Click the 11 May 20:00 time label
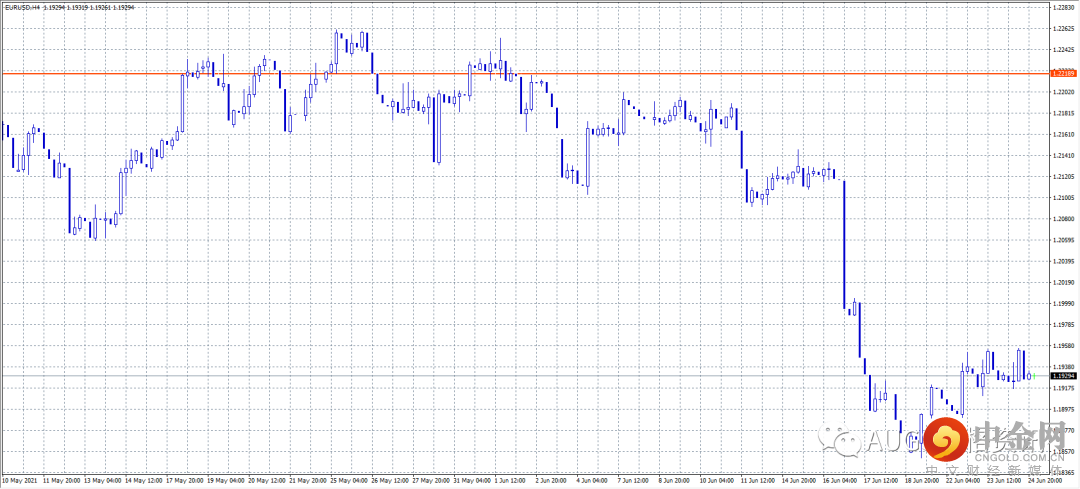1080x489 pixels. (x=61, y=480)
